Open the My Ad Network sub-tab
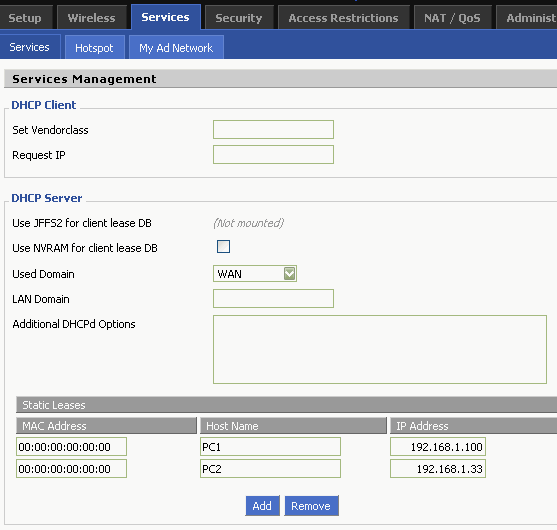Image resolution: width=557 pixels, height=530 pixels. (x=176, y=47)
